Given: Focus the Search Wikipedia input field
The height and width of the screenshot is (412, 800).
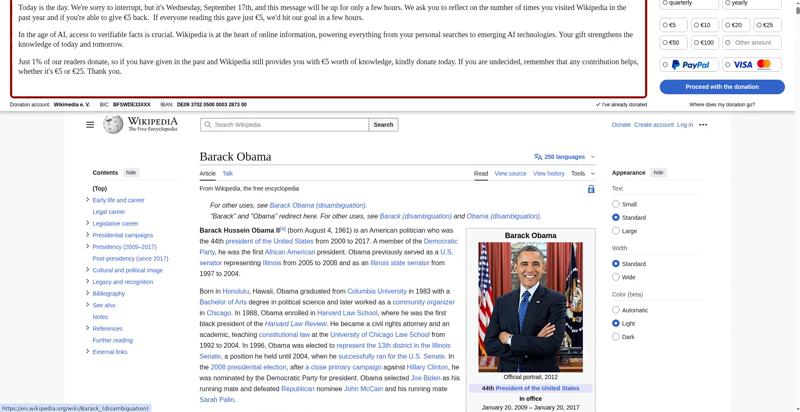Looking at the screenshot, I should point(284,124).
